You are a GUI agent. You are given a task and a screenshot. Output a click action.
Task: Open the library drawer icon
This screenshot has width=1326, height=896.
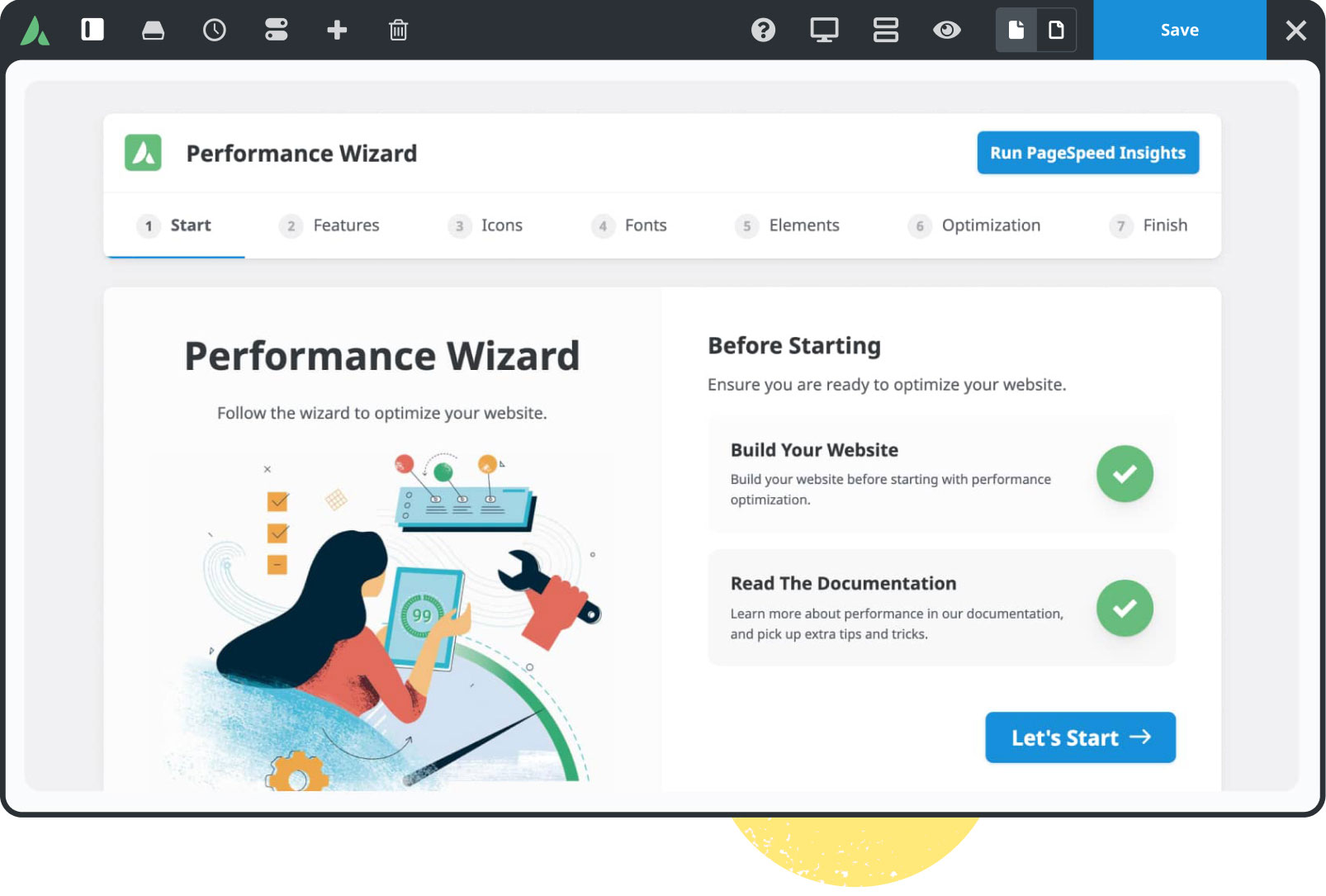(153, 31)
